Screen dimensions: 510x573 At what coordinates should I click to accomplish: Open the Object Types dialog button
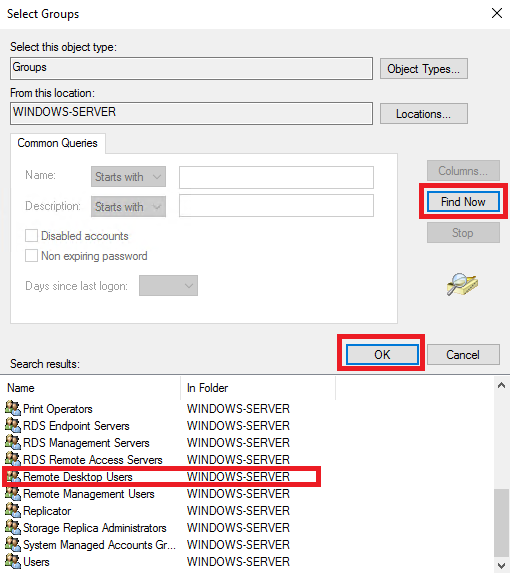(424, 69)
